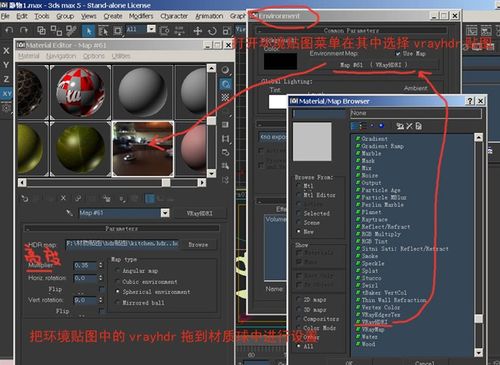Open the Map #61 name dropdown arrow
Viewport: 500px width, 365px height.
pyautogui.click(x=165, y=213)
